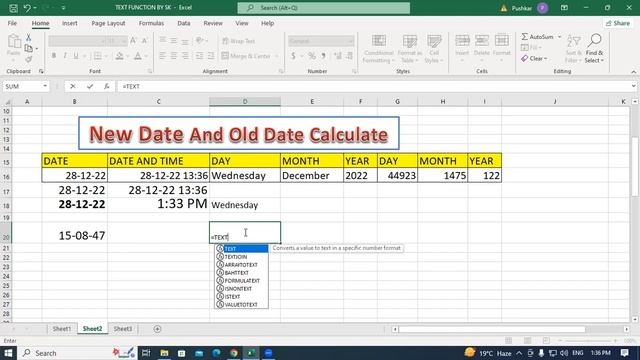Screen dimensions: 640x360
Task: Confirm formula with checkmark icon
Action: pyautogui.click(x=90, y=86)
